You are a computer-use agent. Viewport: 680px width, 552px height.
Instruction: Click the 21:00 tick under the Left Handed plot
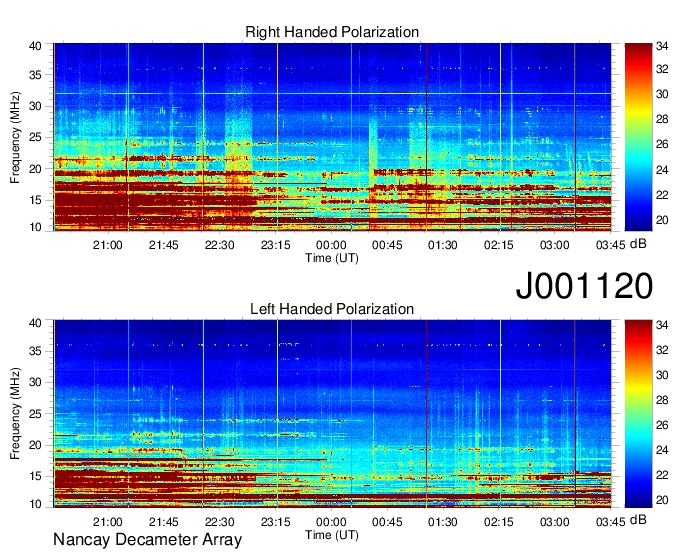tap(108, 522)
